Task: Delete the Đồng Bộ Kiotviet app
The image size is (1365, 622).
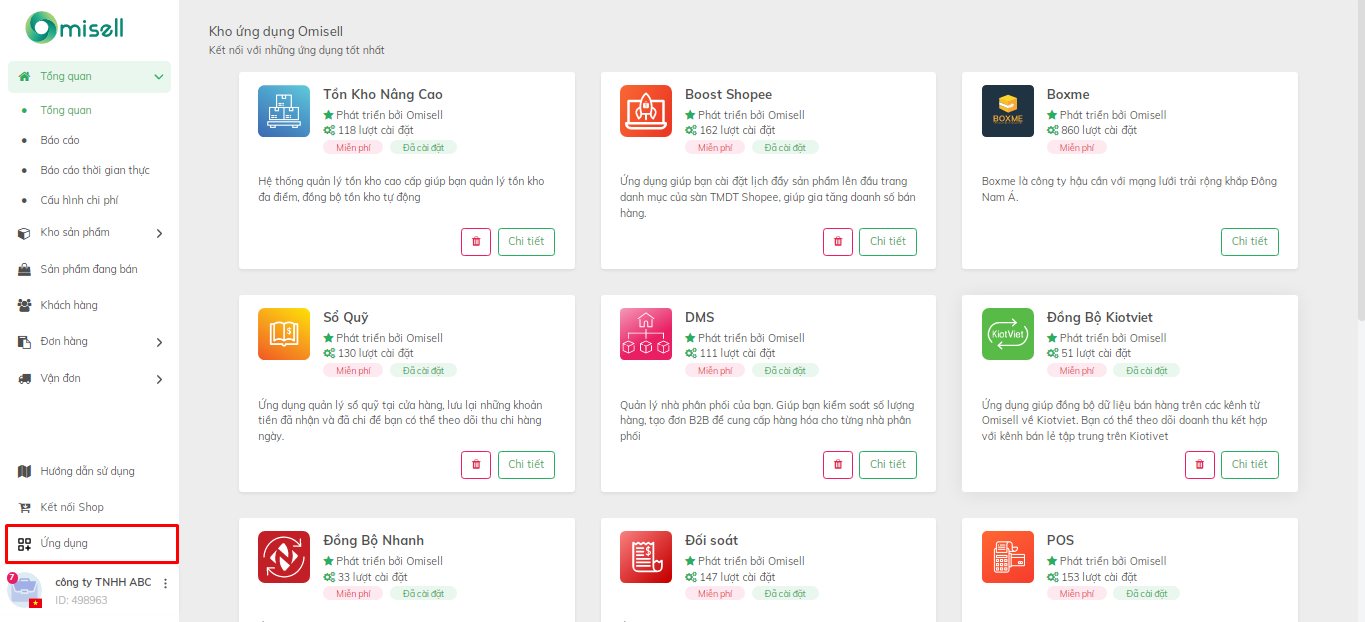Action: tap(1200, 465)
